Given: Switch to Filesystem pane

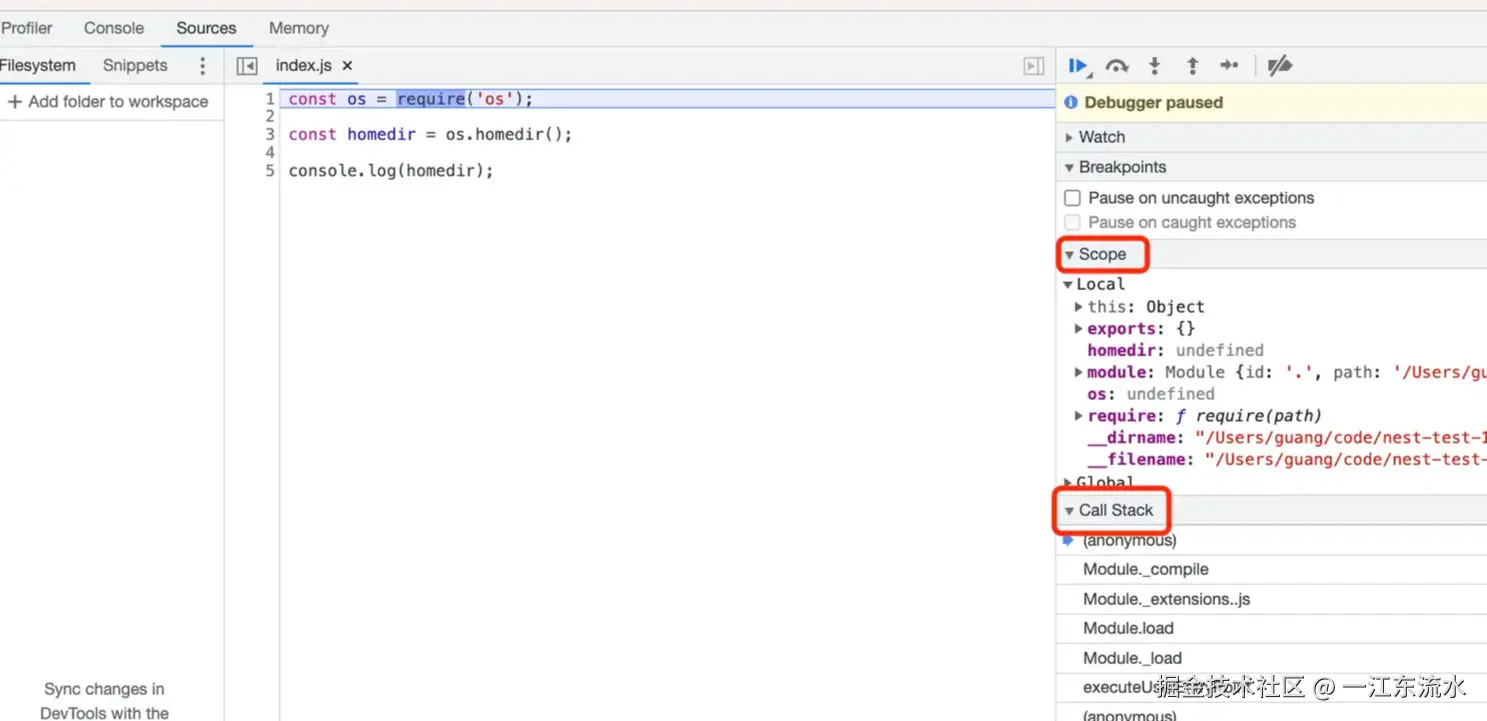Looking at the screenshot, I should pyautogui.click(x=38, y=66).
